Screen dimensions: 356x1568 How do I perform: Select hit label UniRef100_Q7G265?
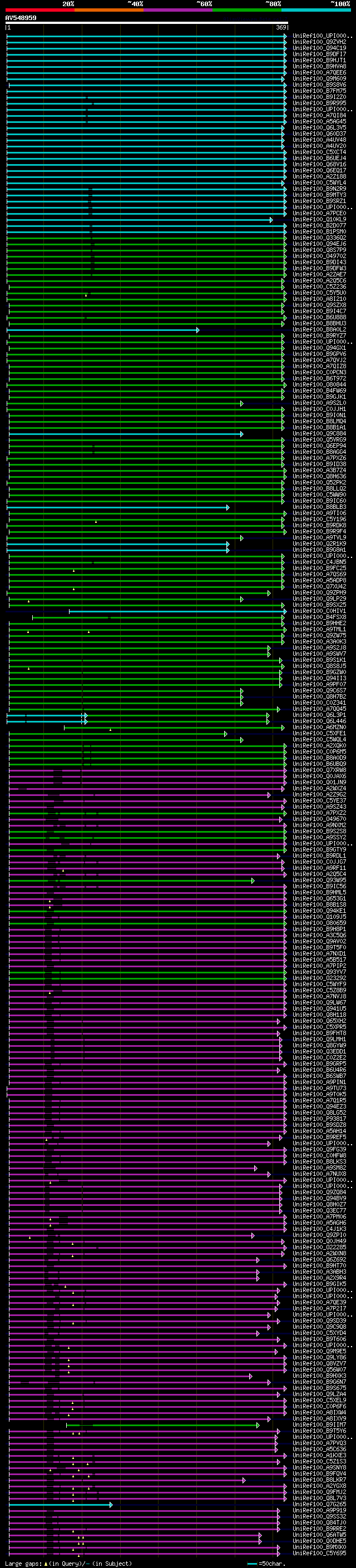[319, 1505]
